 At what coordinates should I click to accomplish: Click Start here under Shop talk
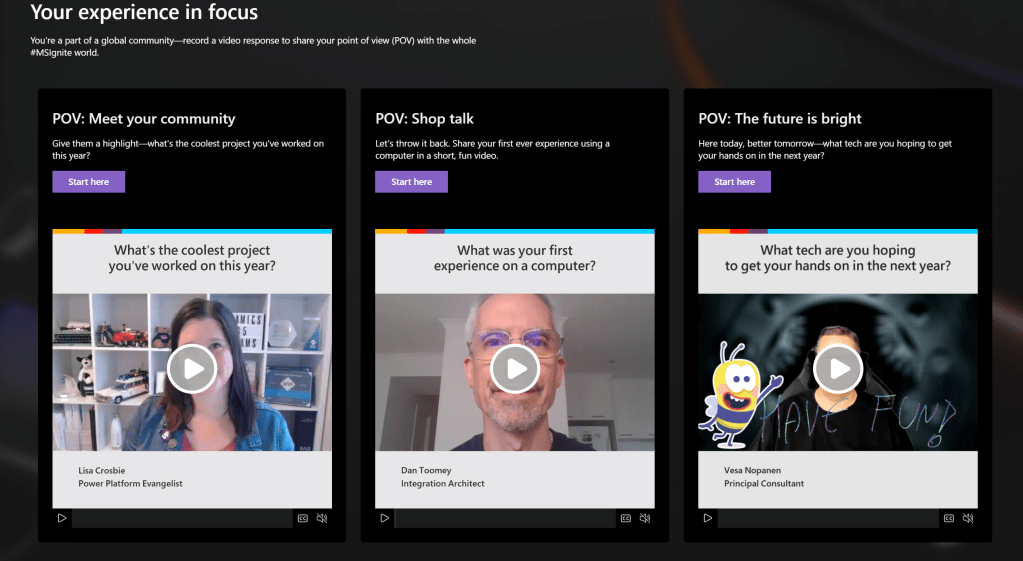click(412, 182)
